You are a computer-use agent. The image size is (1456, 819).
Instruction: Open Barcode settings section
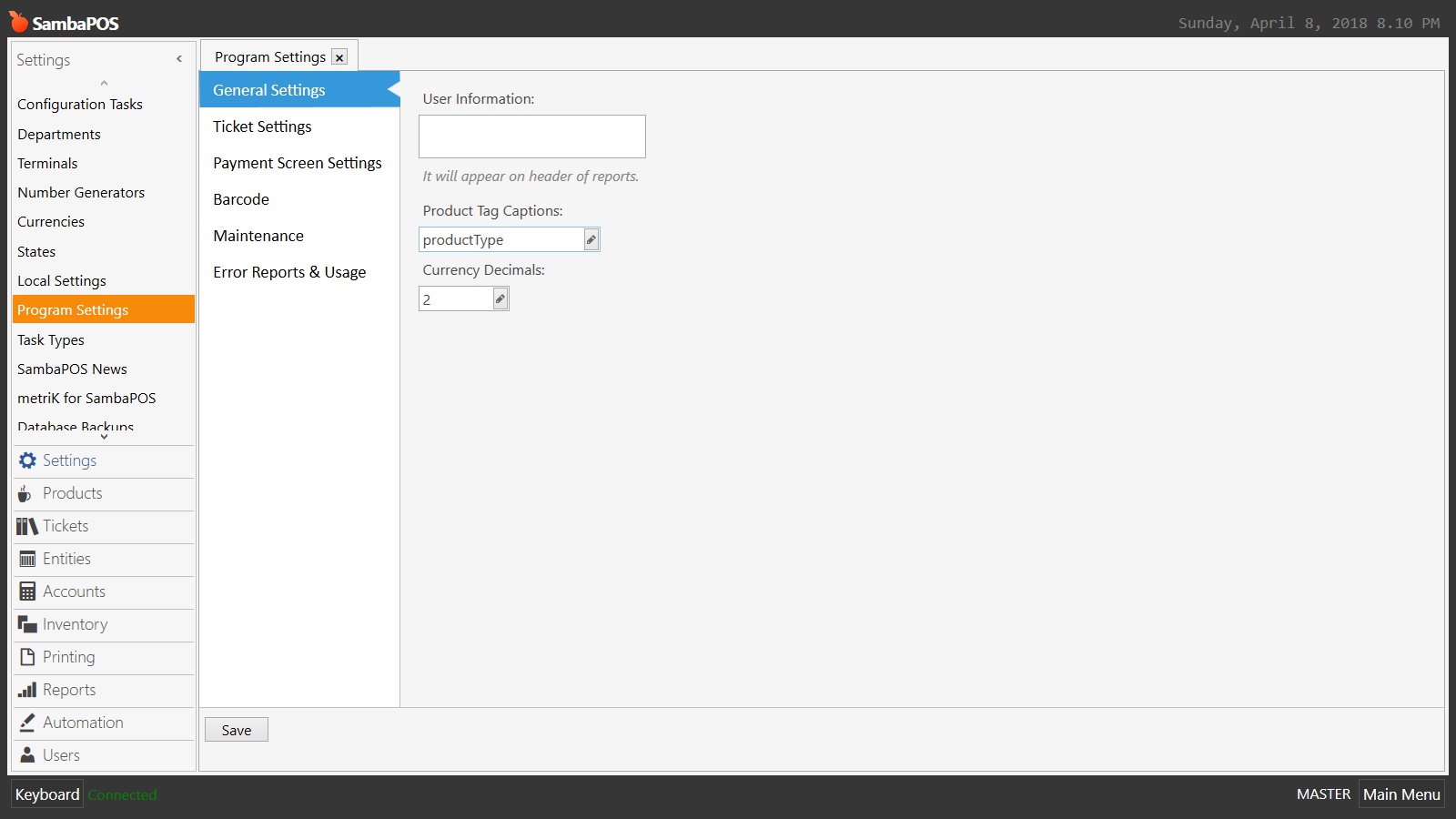point(299,199)
